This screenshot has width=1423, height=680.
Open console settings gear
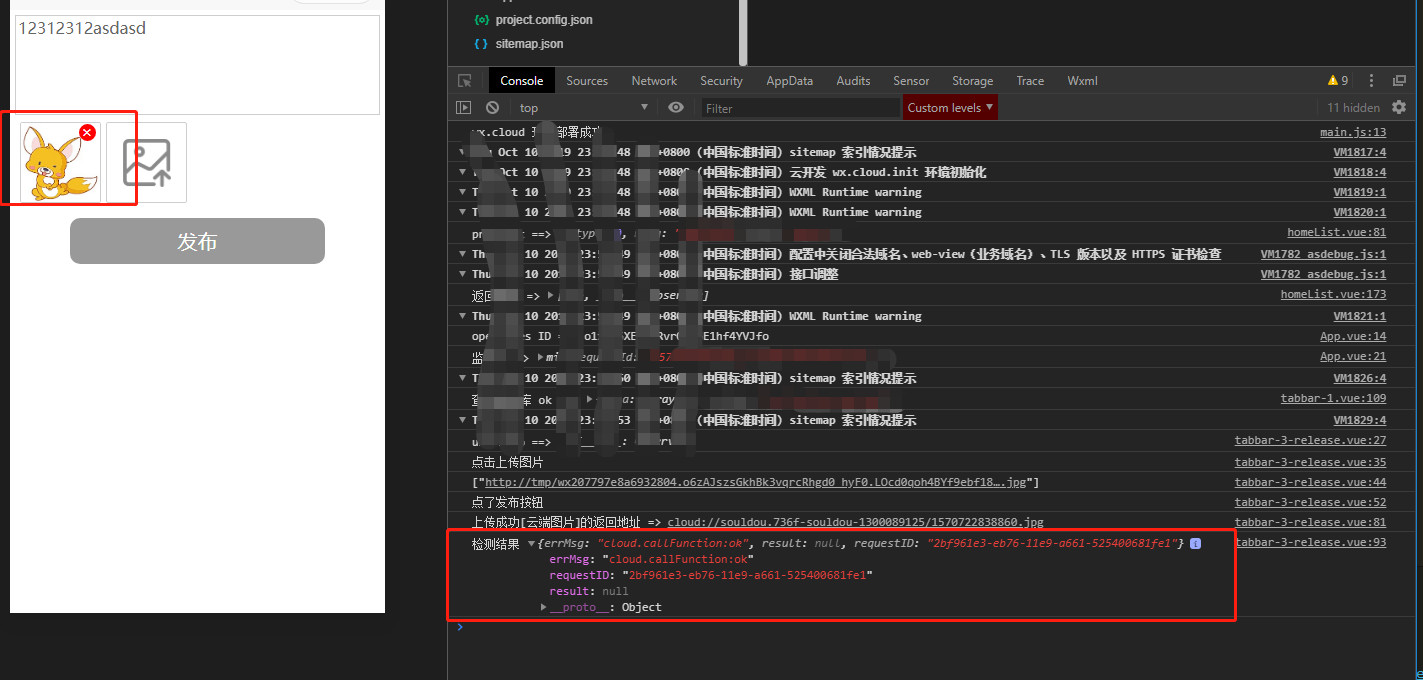(x=1399, y=108)
